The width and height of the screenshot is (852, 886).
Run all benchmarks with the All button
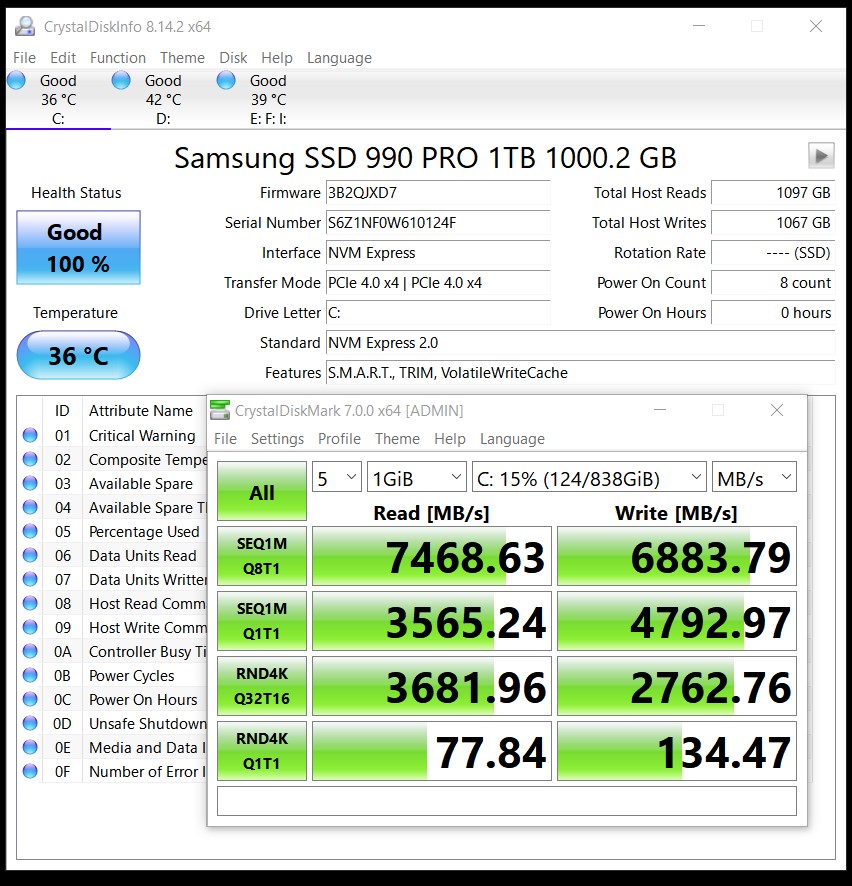262,491
